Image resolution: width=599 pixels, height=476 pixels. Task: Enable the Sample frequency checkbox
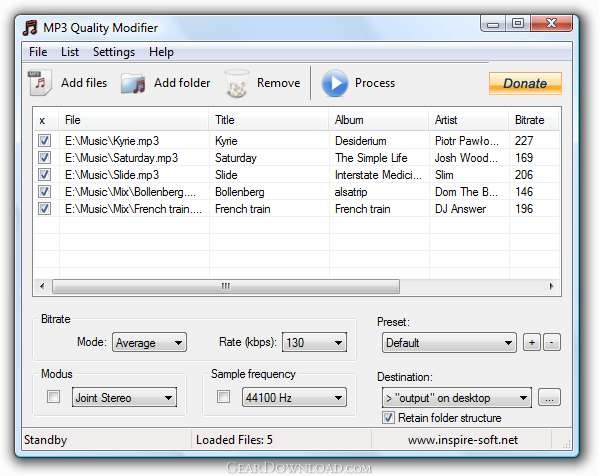coord(223,397)
